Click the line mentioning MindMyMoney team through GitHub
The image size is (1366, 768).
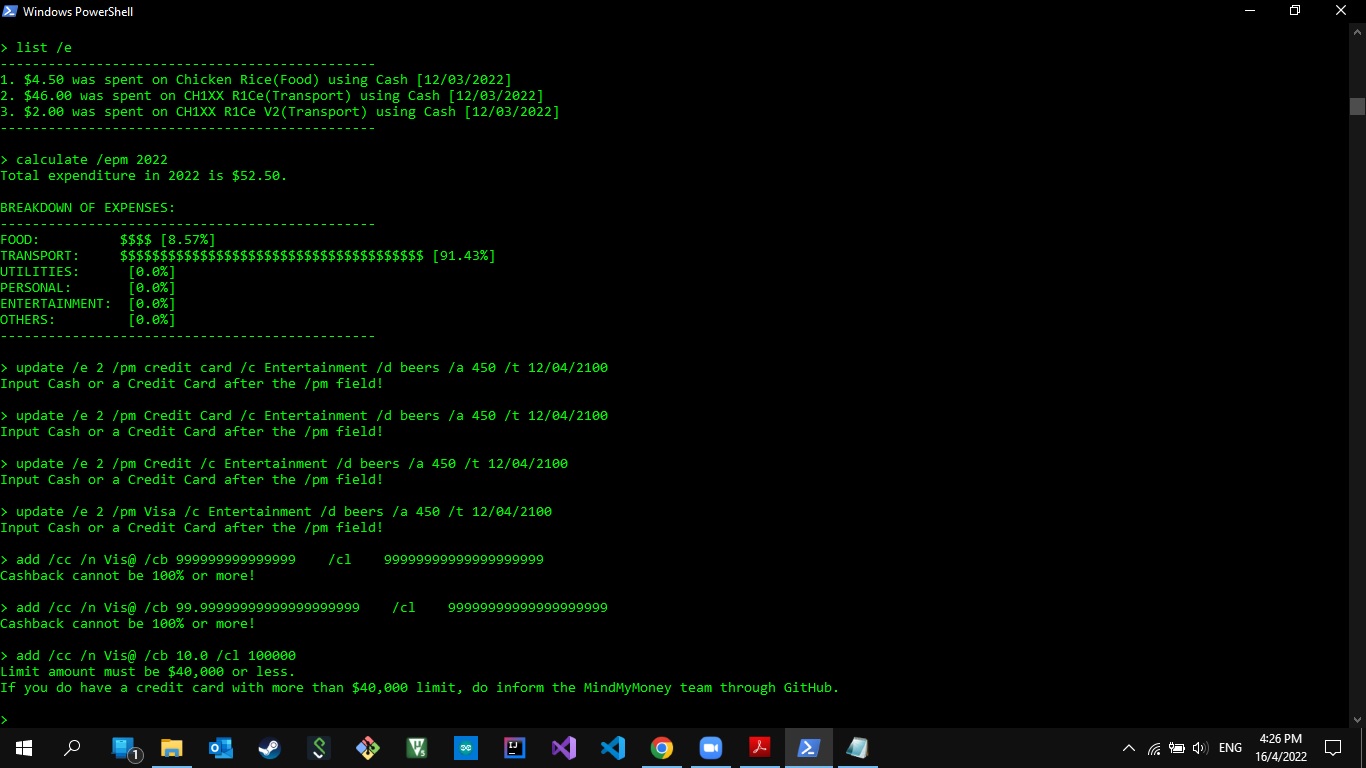click(420, 687)
